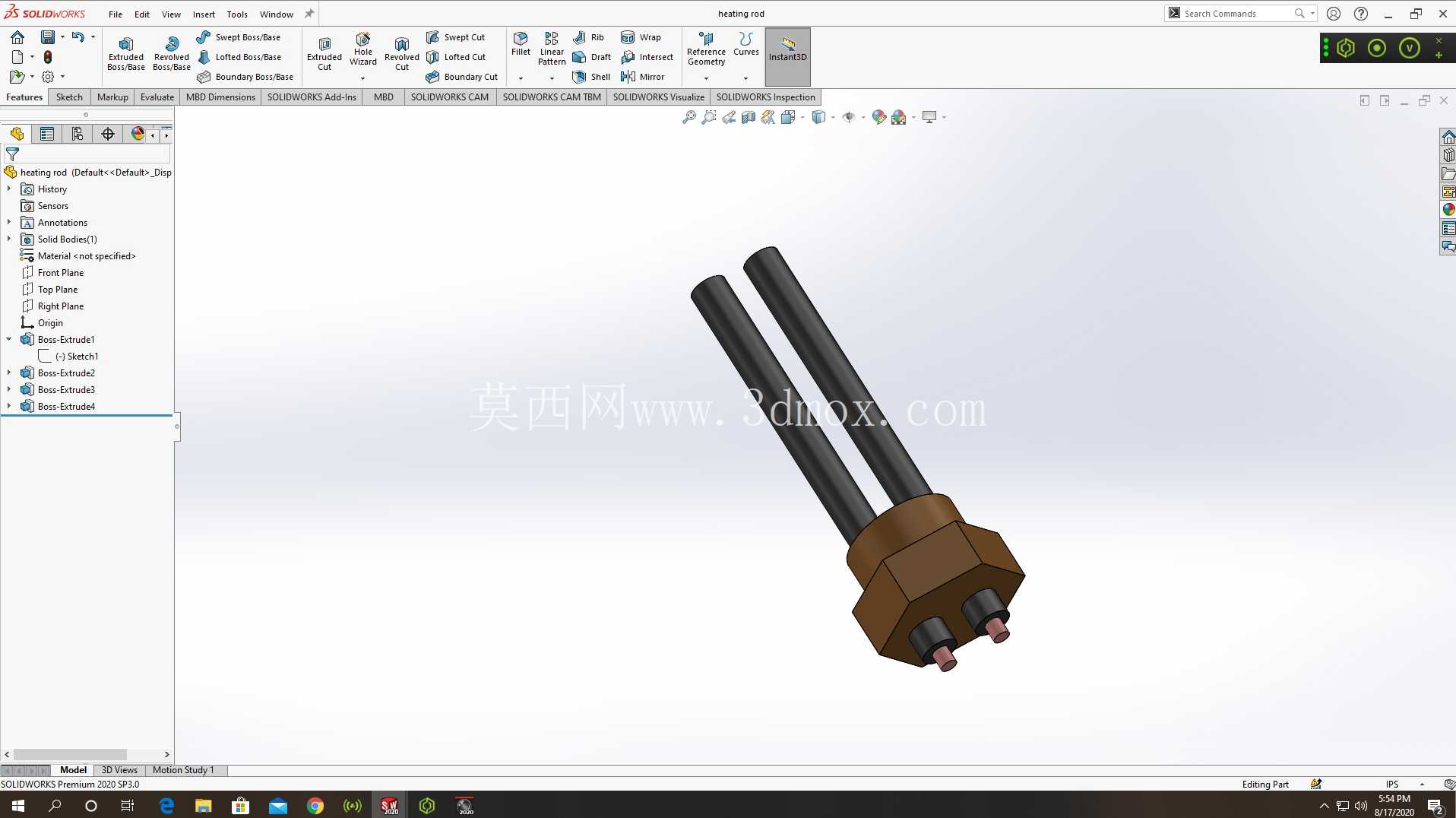The width and height of the screenshot is (1456, 818).
Task: Select Boundary Boss/Base
Action: coord(245,77)
